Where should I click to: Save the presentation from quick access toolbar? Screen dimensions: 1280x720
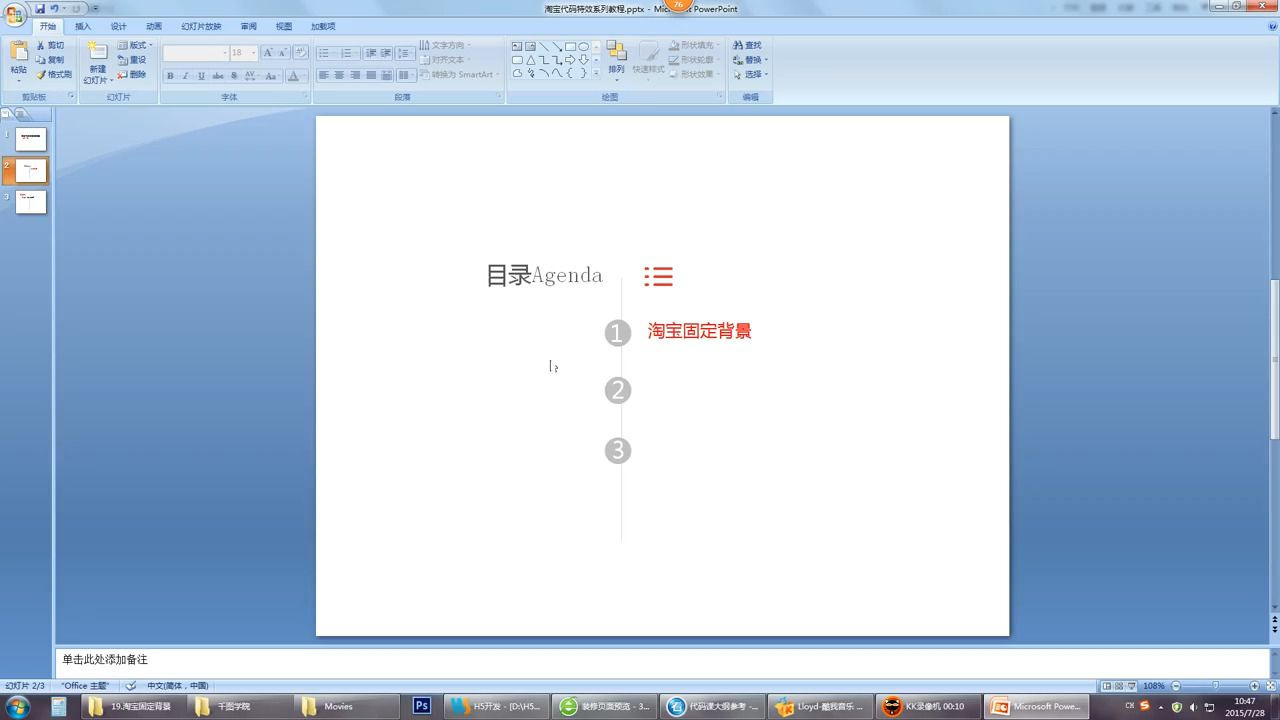(40, 8)
